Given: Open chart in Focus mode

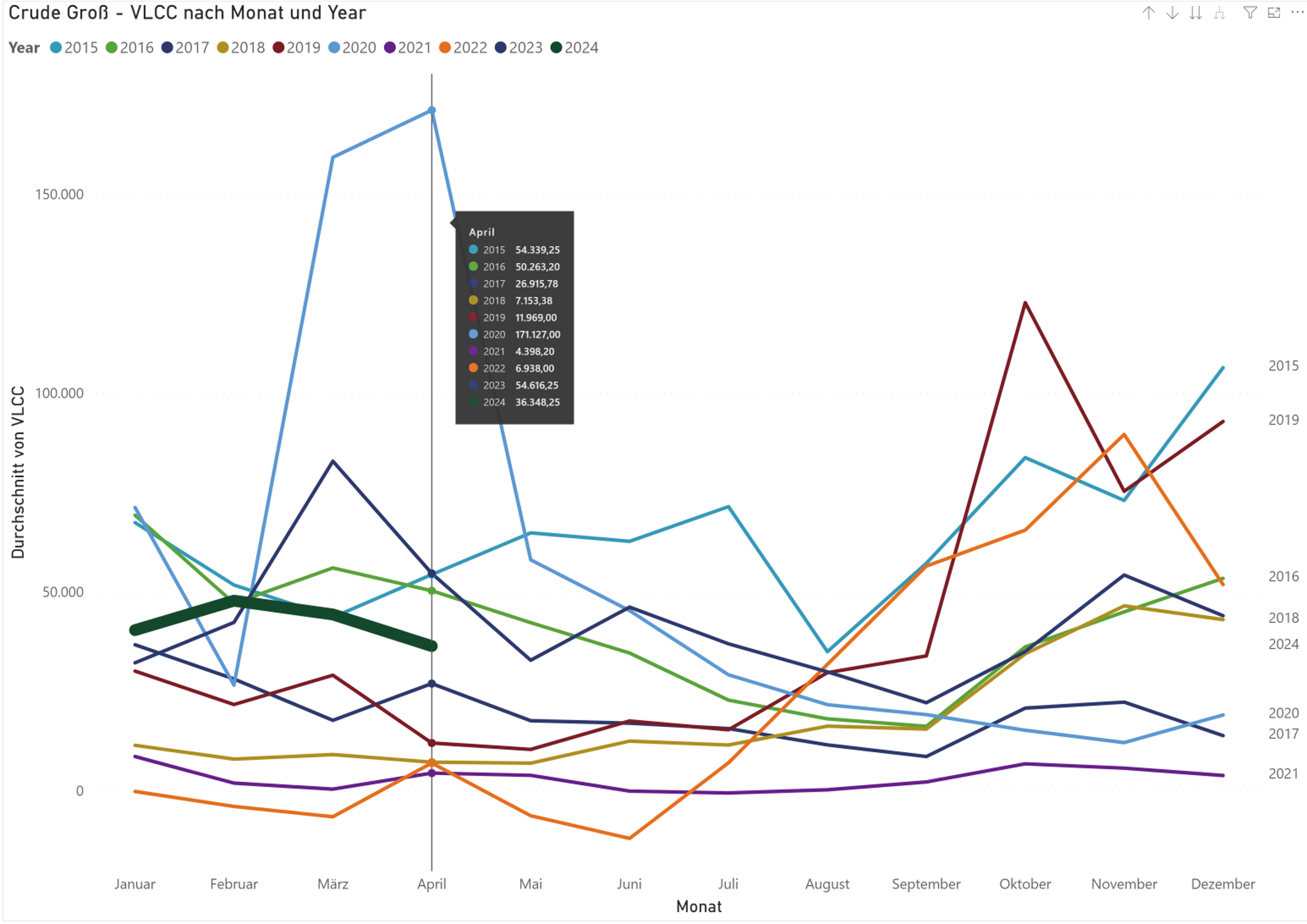Looking at the screenshot, I should pyautogui.click(x=1274, y=13).
